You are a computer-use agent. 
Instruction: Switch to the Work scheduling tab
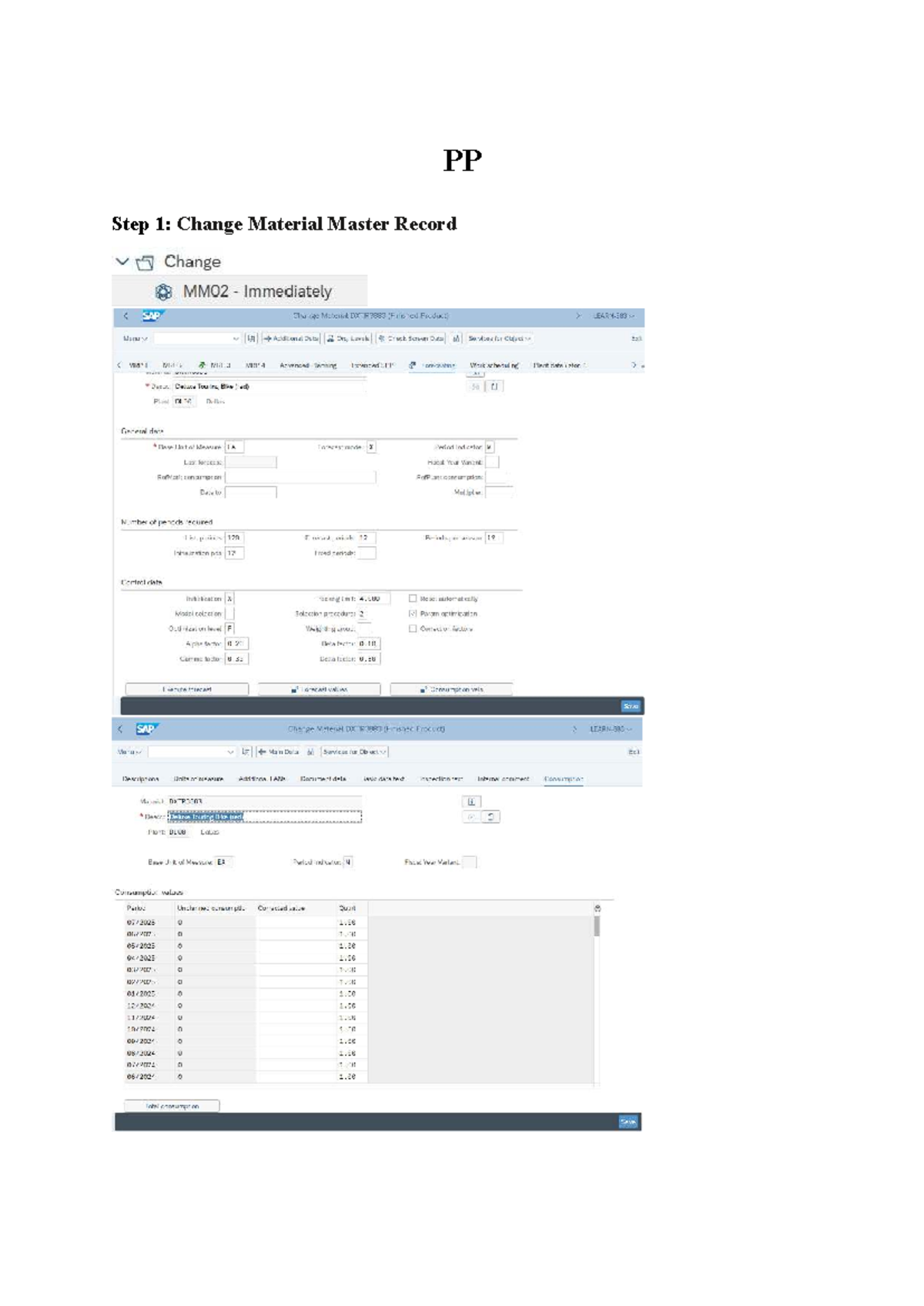(494, 366)
